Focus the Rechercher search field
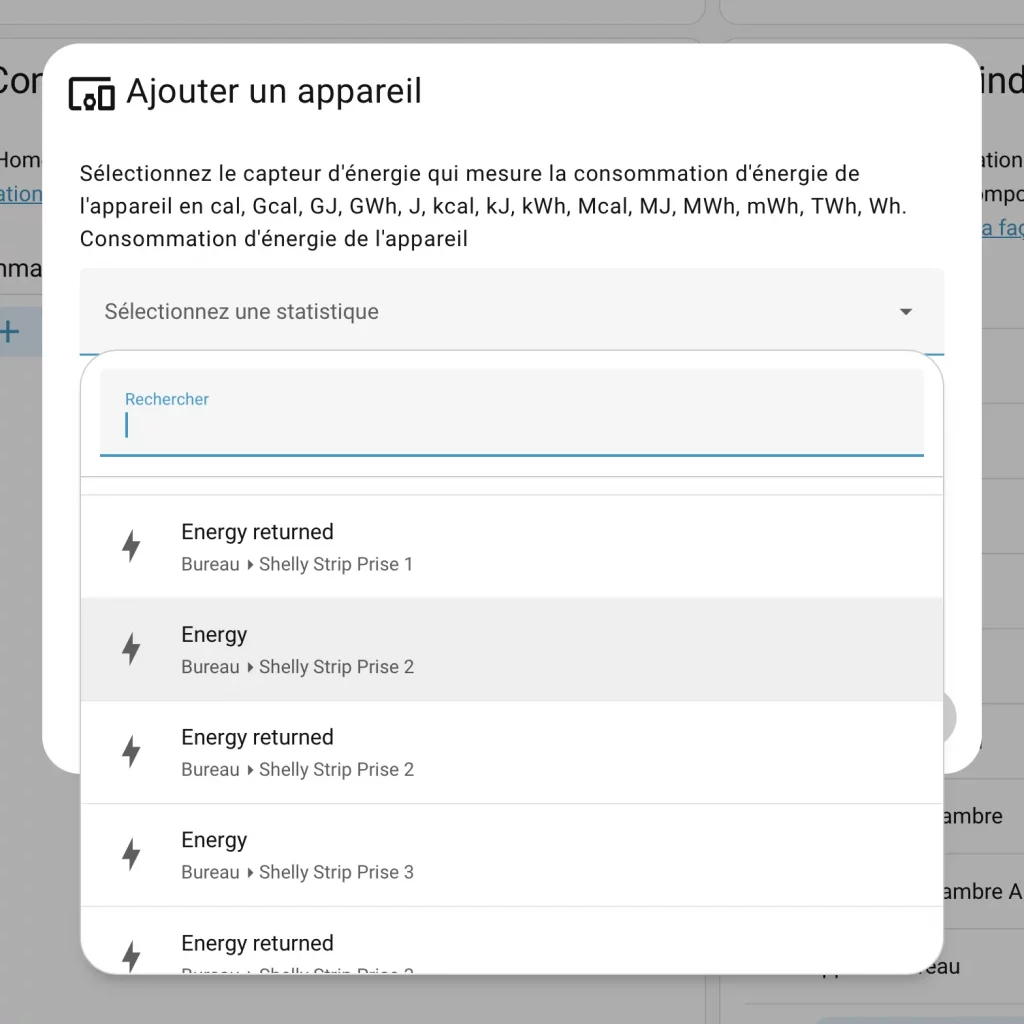 coord(510,426)
